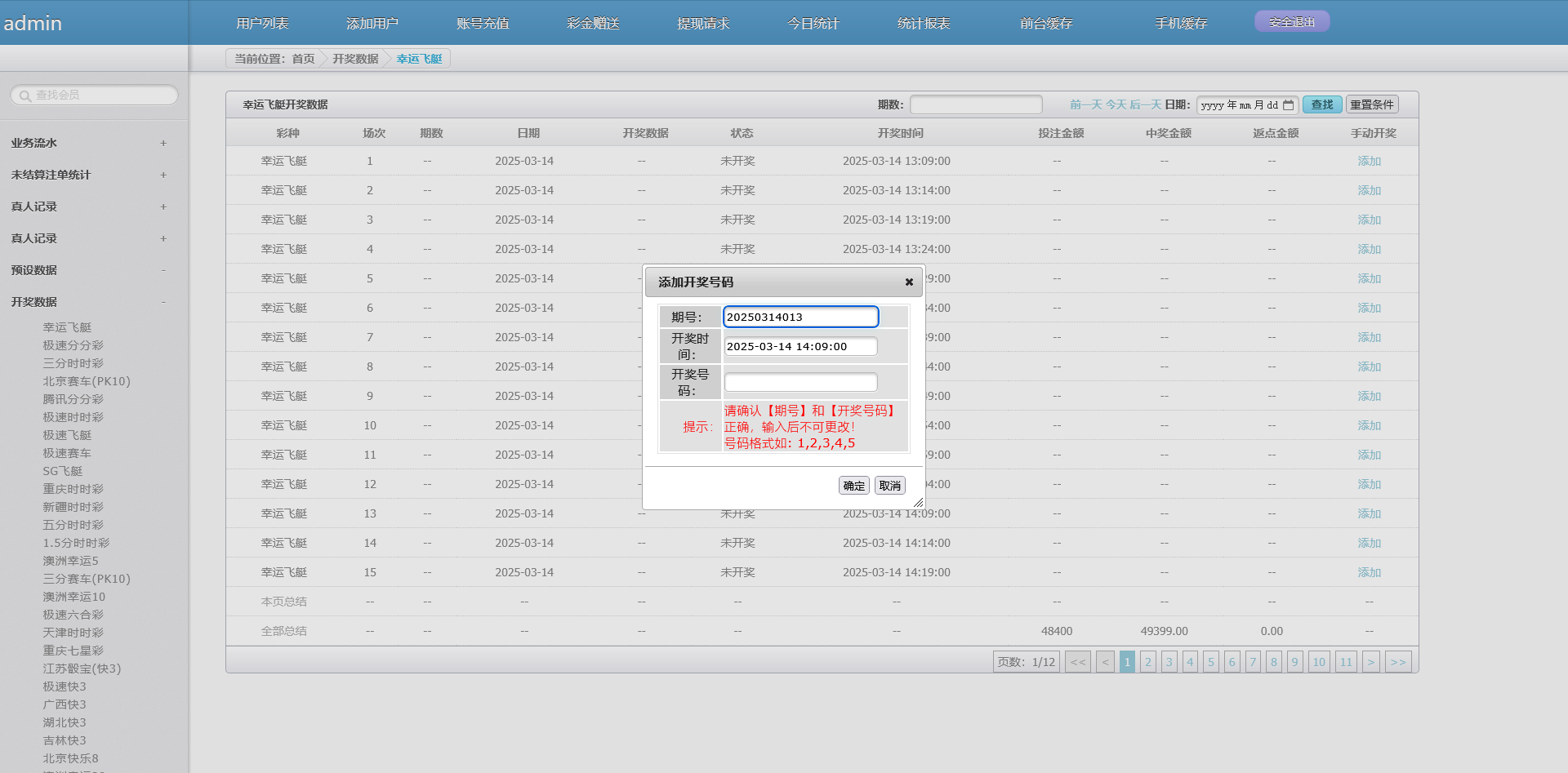Viewport: 1568px width, 773px height.
Task: Select 北京赛车(PK10) in the sidebar
Action: [x=87, y=381]
